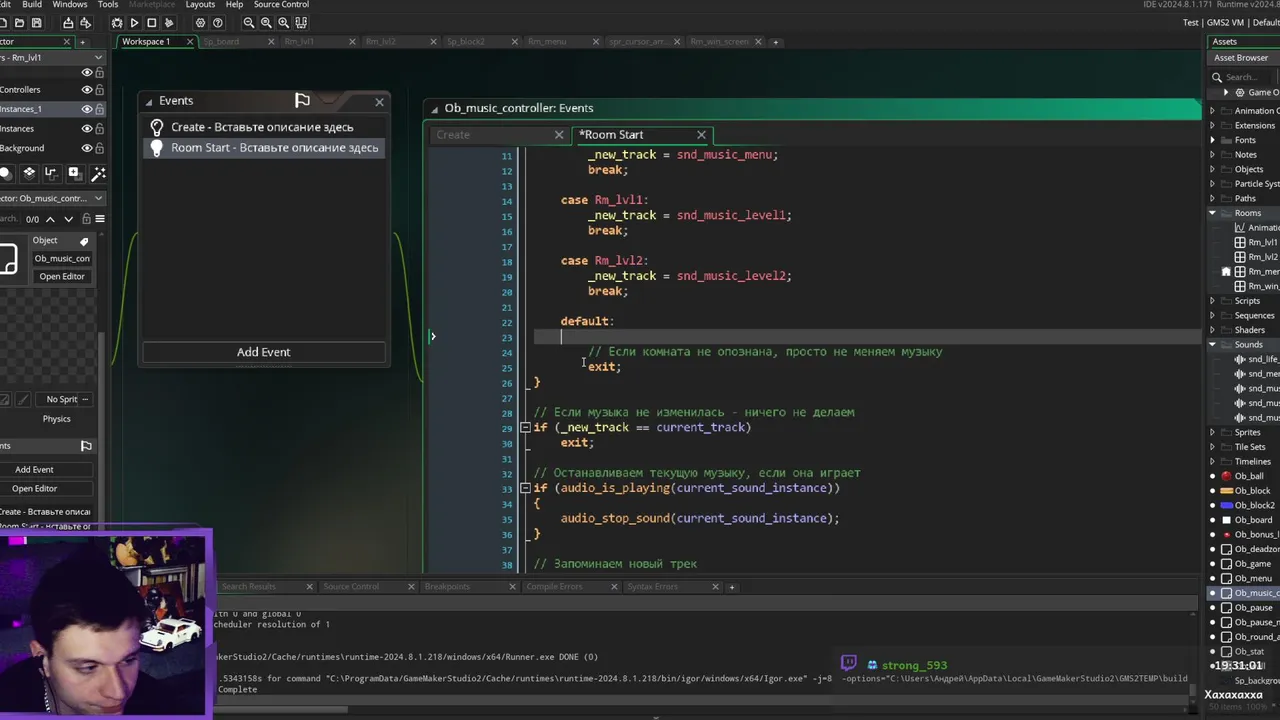Collapse code fold at line 33
This screenshot has height=720, width=1280.
click(525, 488)
